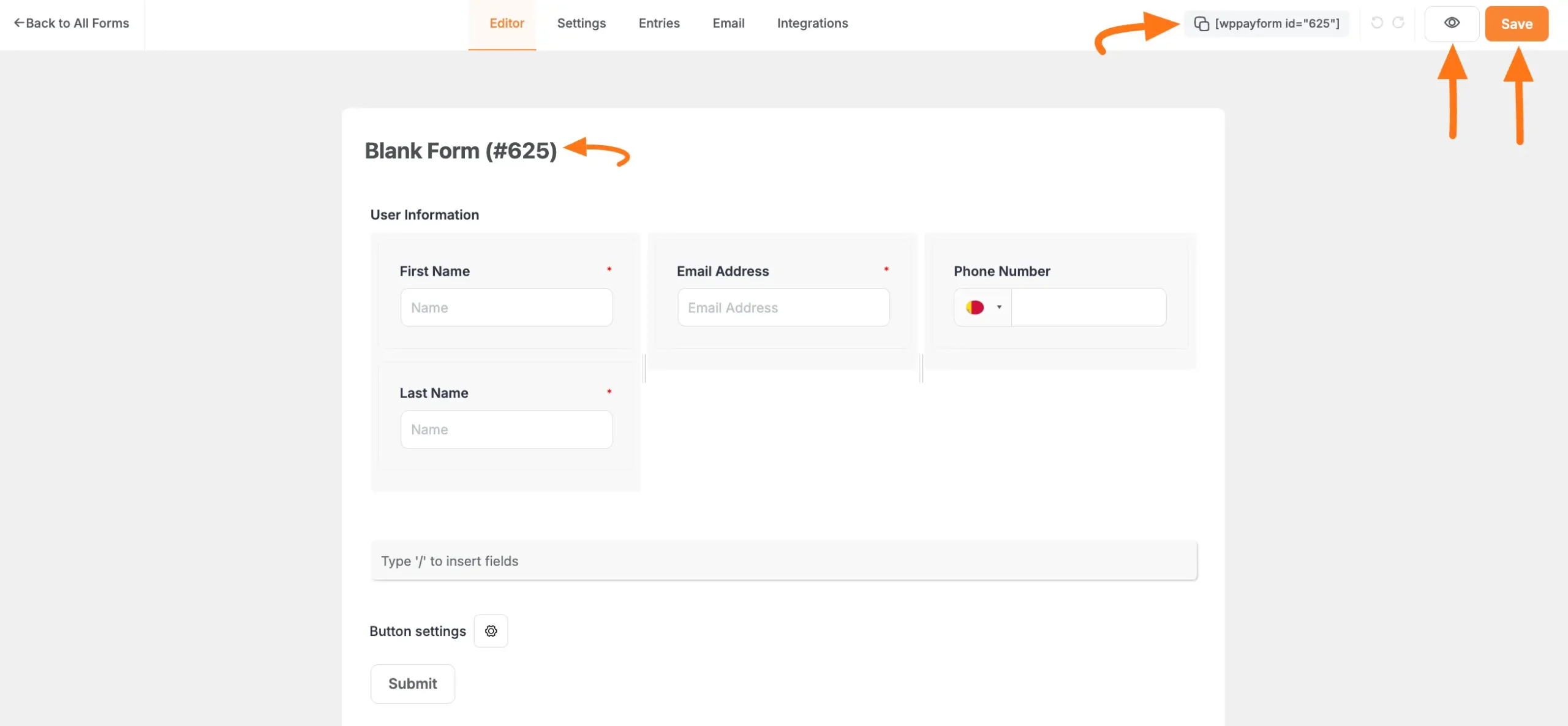Copy the wppayform shortcode icon

coord(1201,23)
